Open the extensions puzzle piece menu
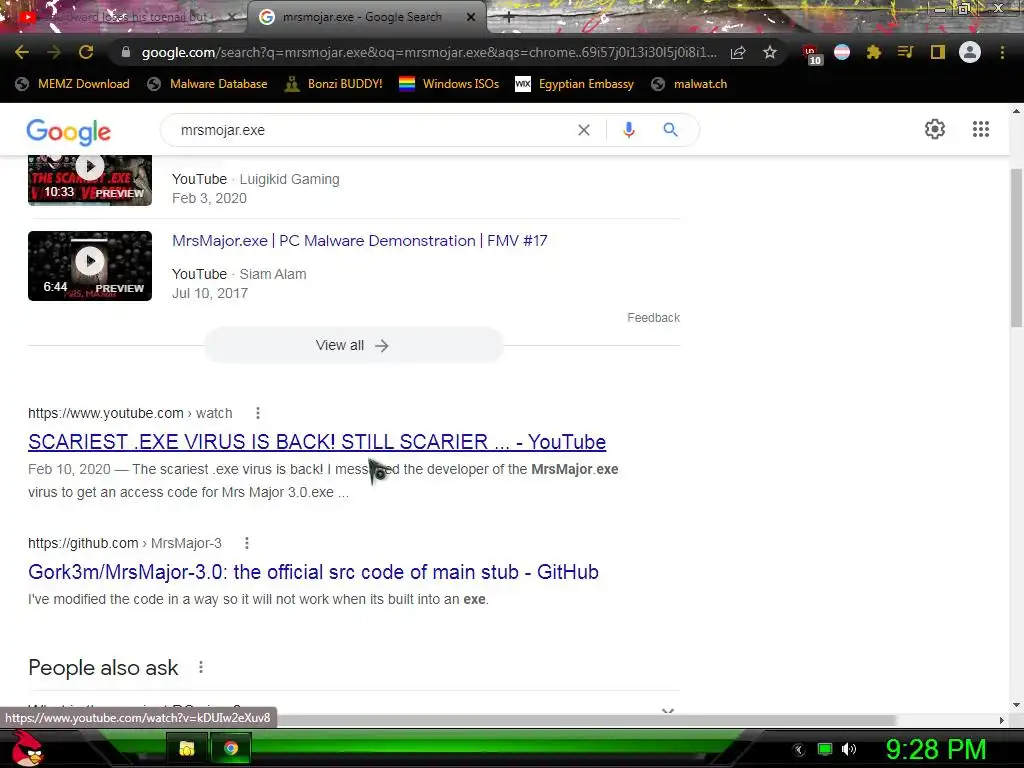This screenshot has width=1024, height=768. [x=873, y=52]
